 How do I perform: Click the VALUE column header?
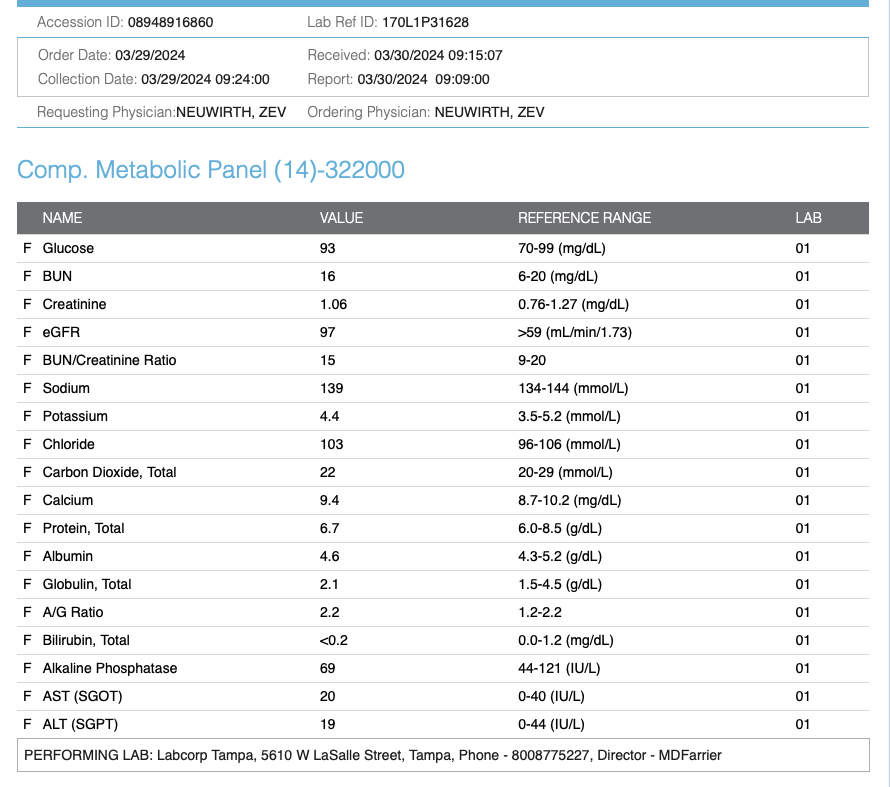341,218
